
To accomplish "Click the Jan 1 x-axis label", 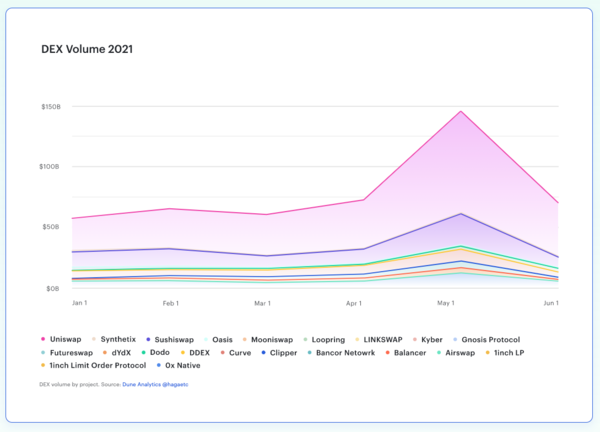I will (80, 303).
